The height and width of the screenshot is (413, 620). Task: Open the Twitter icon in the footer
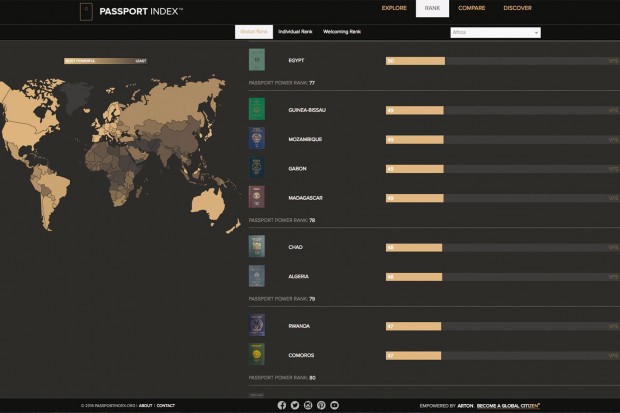coord(295,405)
